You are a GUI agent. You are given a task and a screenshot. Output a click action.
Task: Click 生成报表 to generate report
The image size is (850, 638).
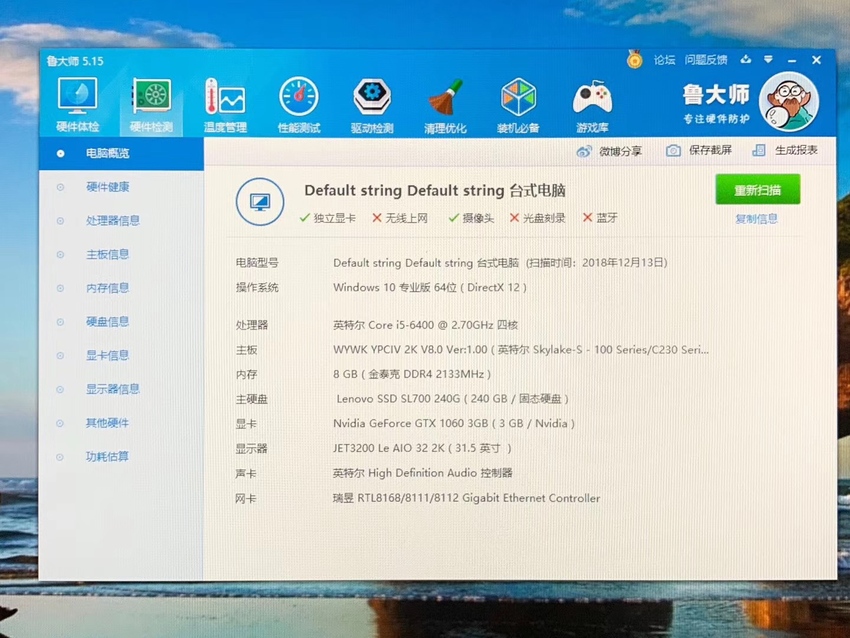click(x=785, y=150)
